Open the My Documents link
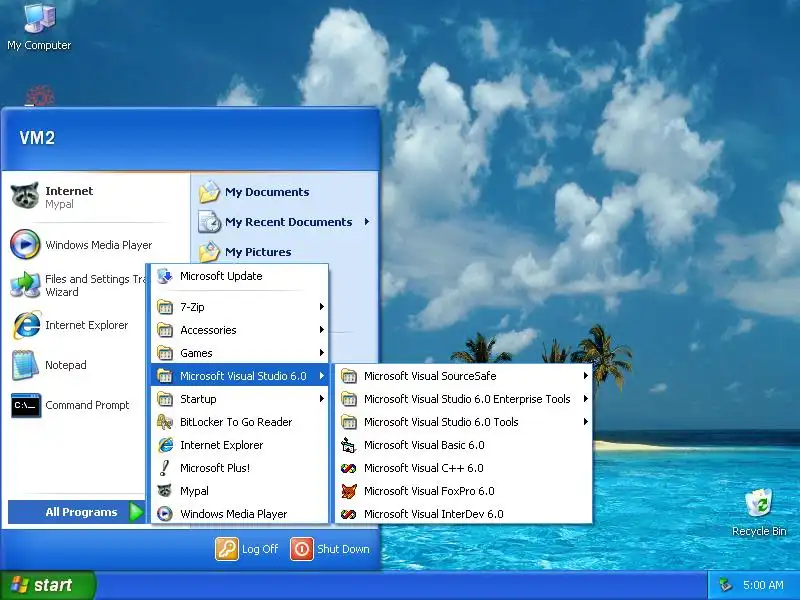The height and width of the screenshot is (600, 800). (x=267, y=192)
